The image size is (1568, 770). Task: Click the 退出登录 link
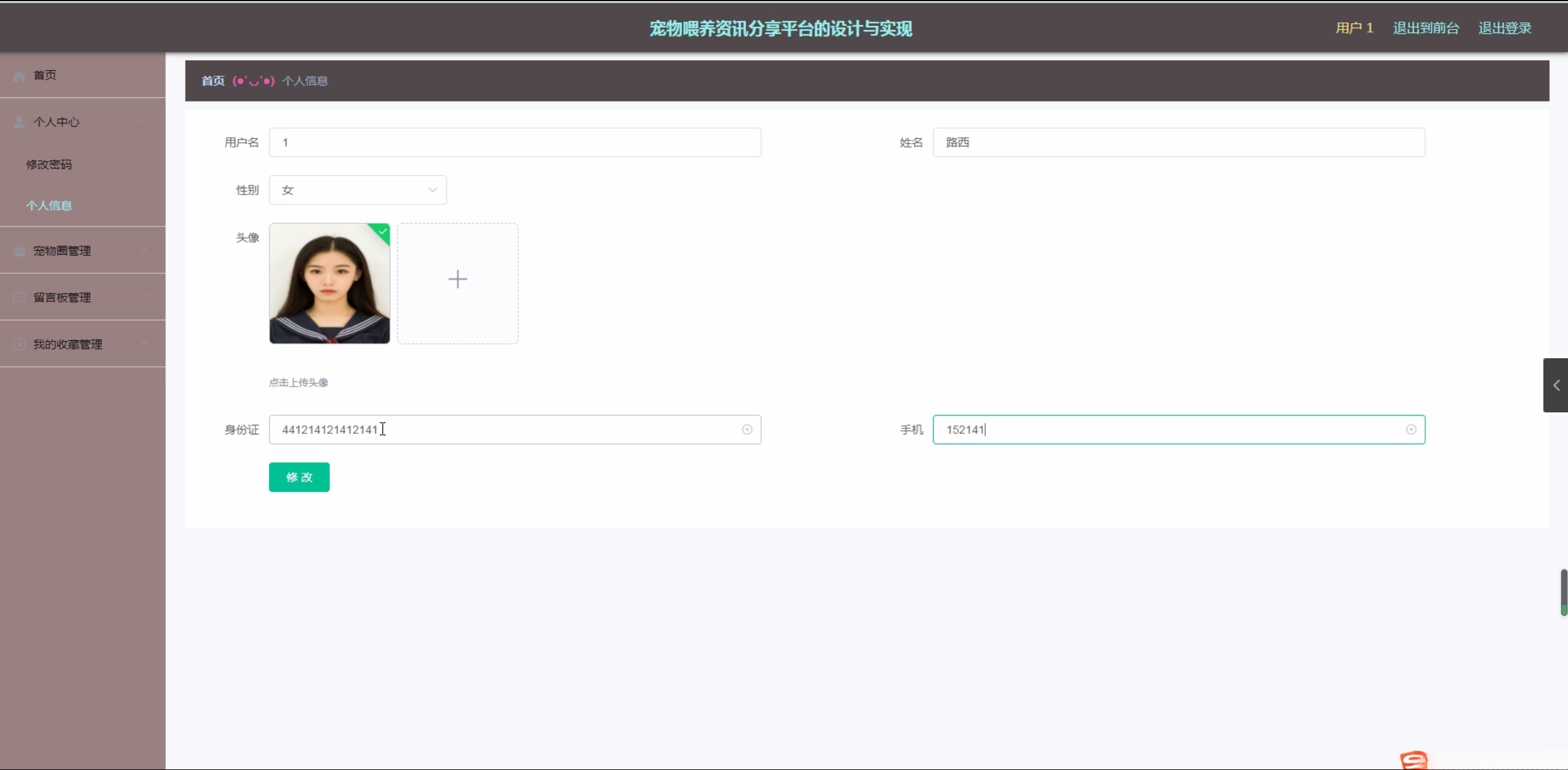point(1505,28)
